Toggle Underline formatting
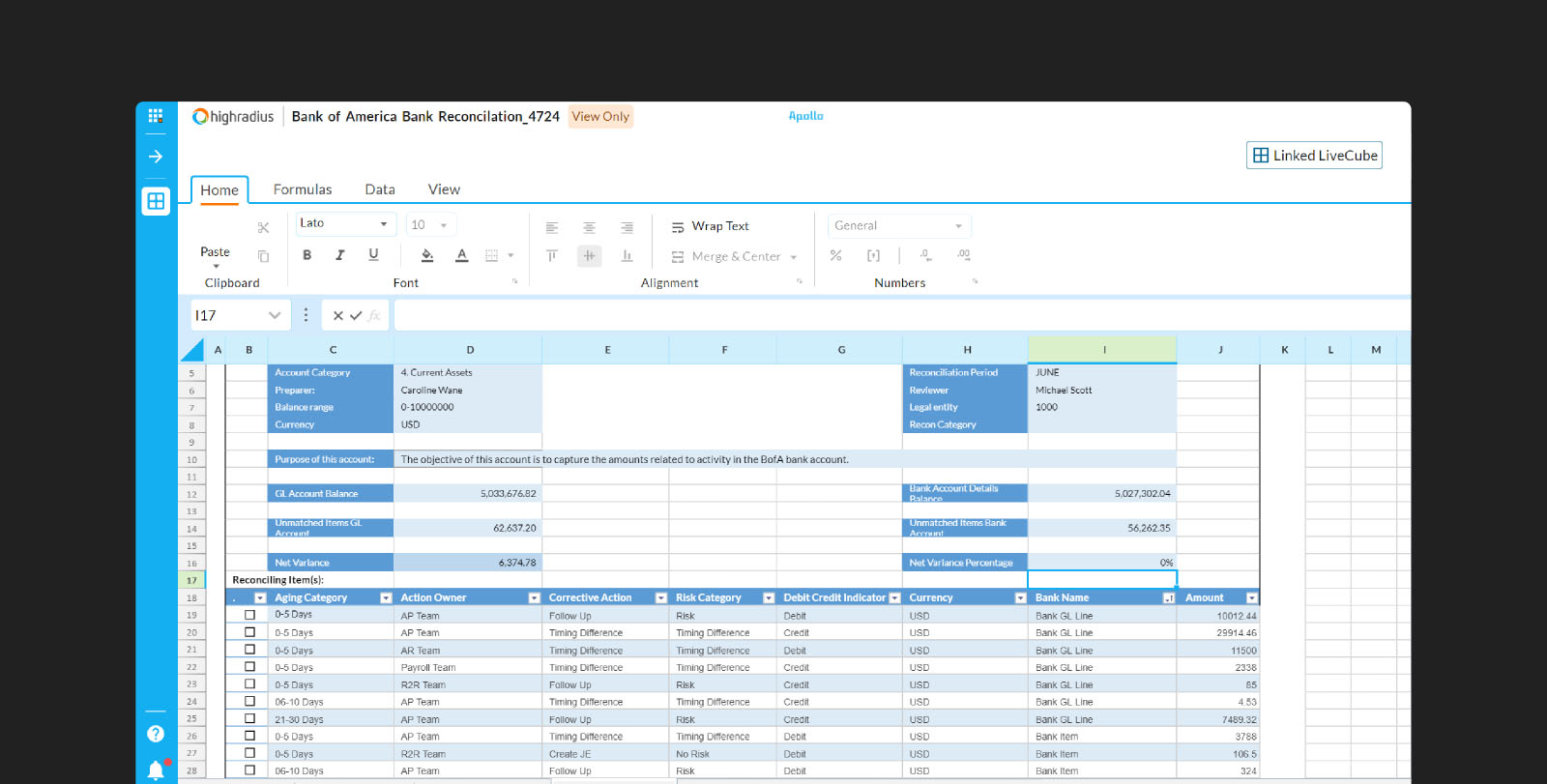The image size is (1547, 784). click(x=373, y=255)
